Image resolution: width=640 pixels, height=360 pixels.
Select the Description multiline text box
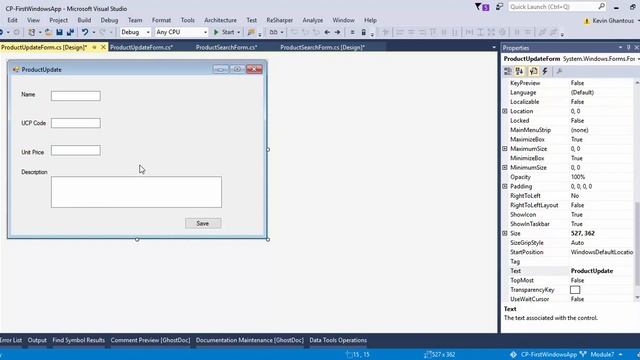click(x=136, y=192)
